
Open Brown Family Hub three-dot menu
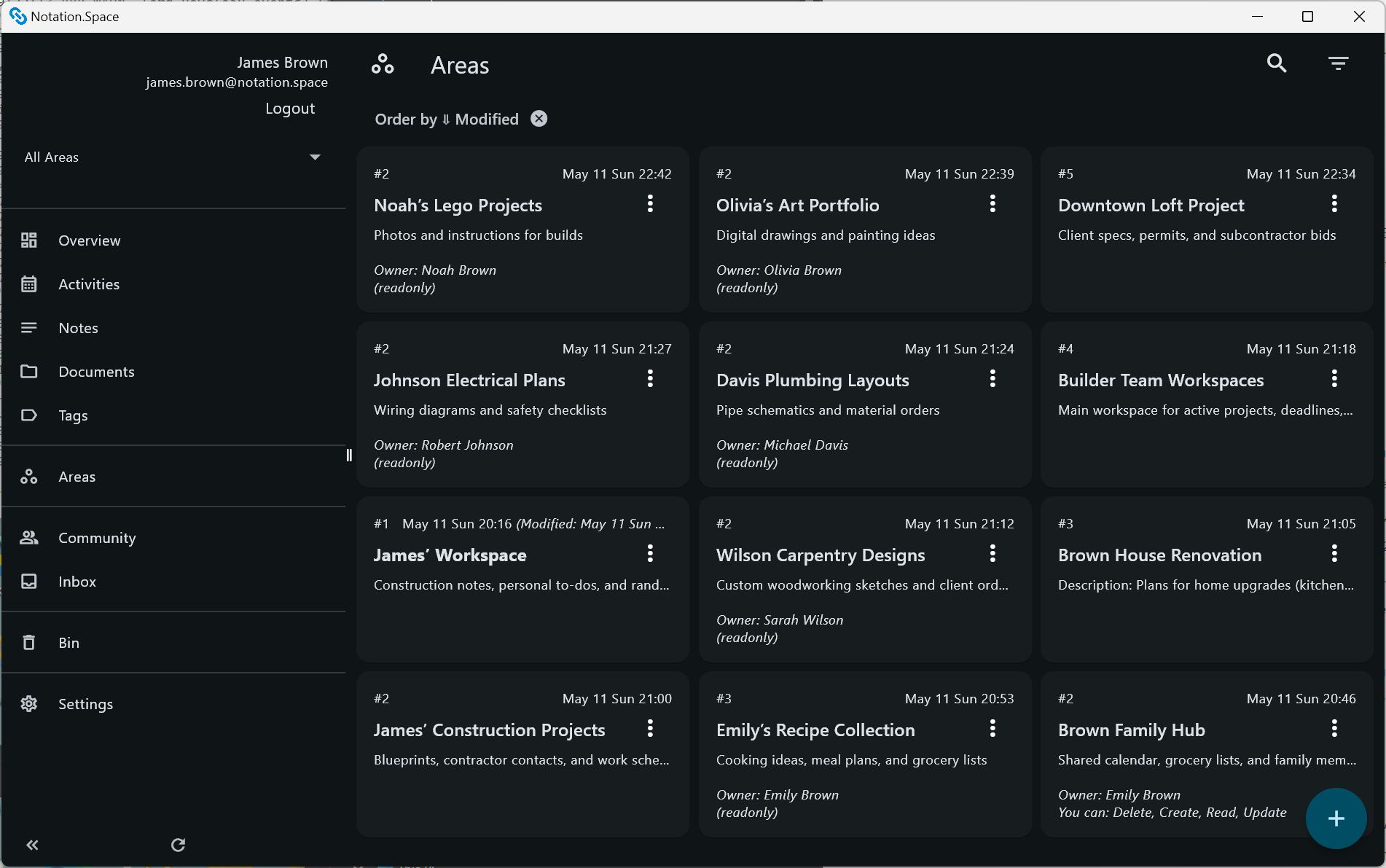(1334, 728)
